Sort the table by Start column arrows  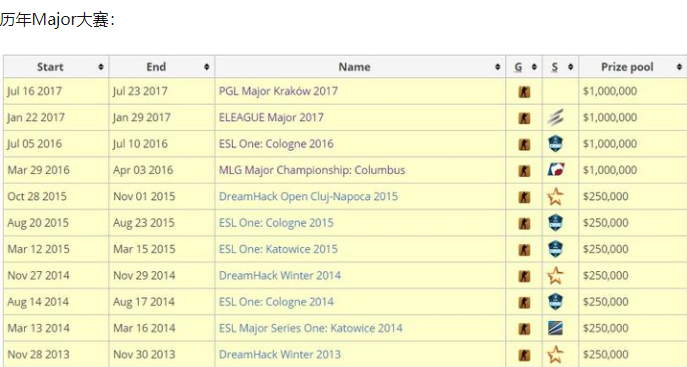101,67
